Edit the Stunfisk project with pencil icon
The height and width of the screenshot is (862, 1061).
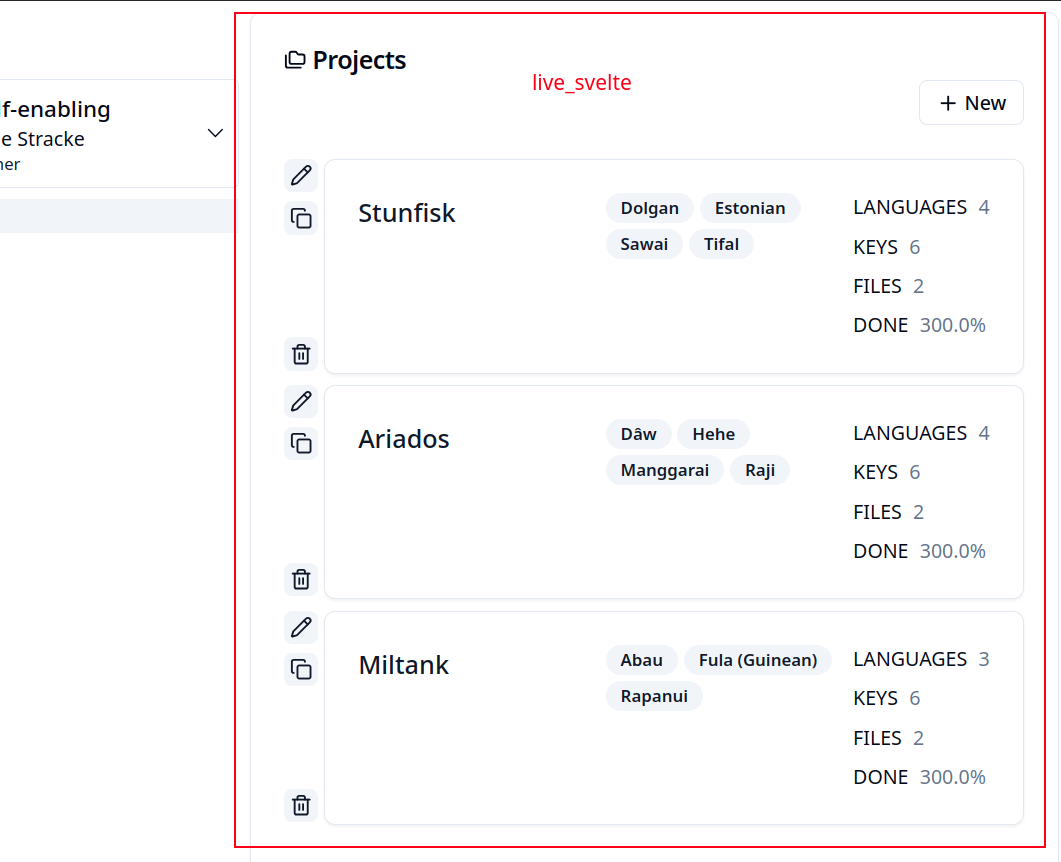coord(301,176)
